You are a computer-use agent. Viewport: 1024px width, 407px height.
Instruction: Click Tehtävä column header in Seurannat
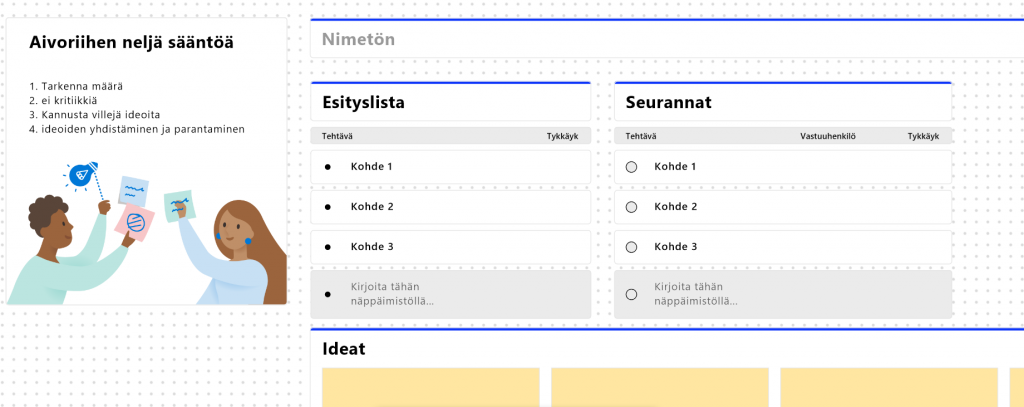click(x=642, y=136)
